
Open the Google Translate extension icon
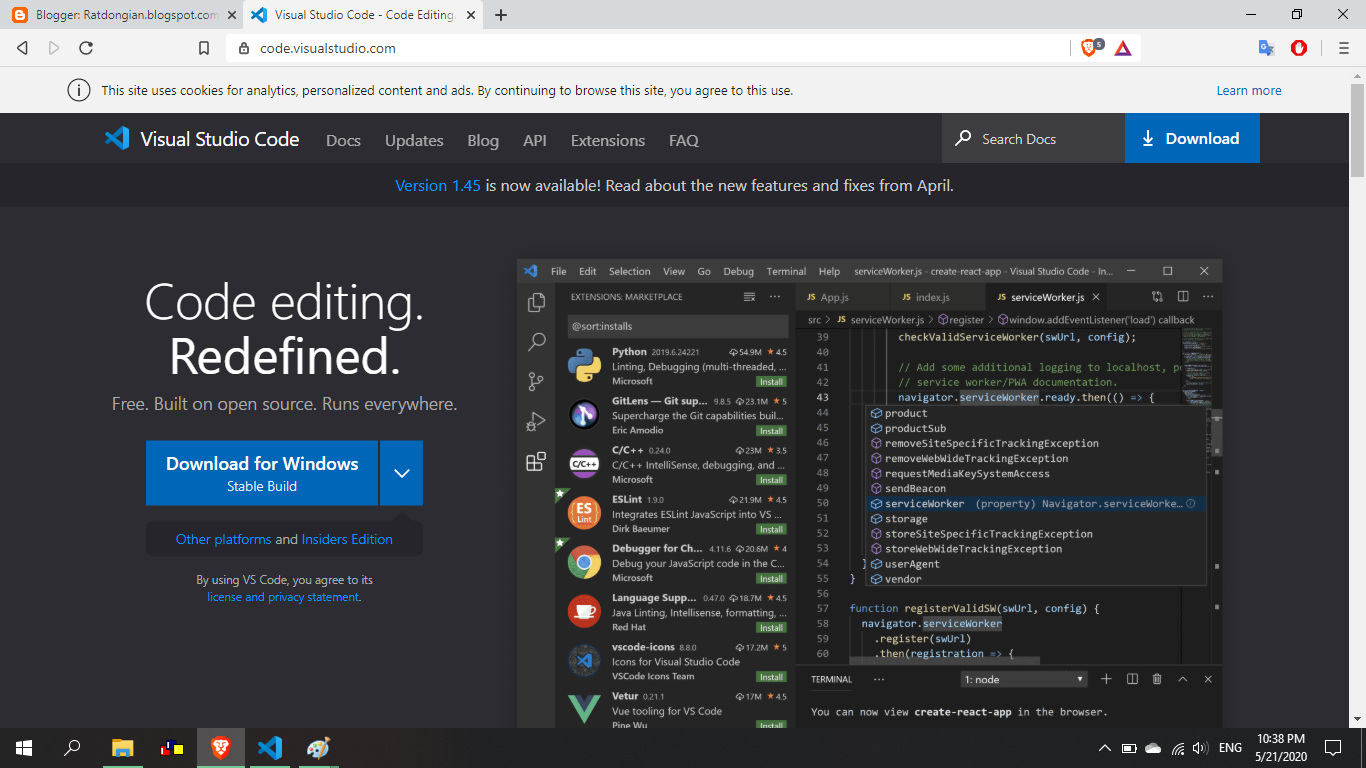(x=1266, y=48)
